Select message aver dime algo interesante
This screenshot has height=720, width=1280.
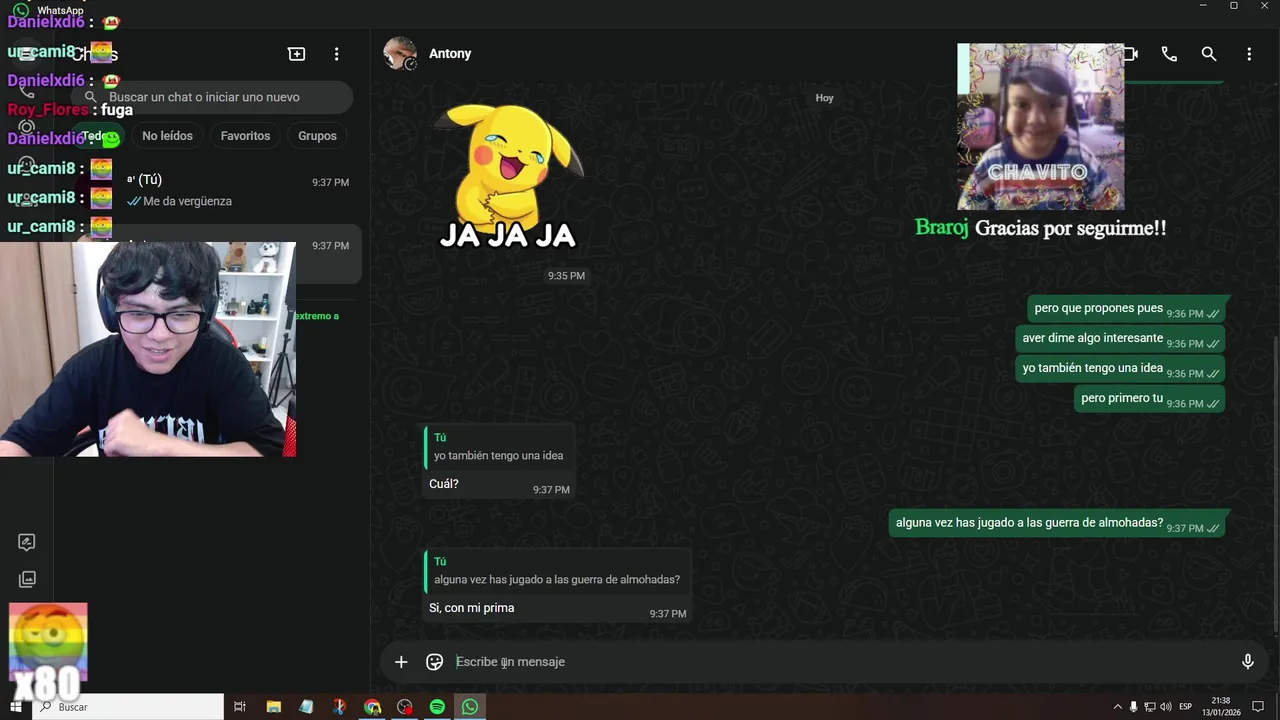(x=1120, y=339)
